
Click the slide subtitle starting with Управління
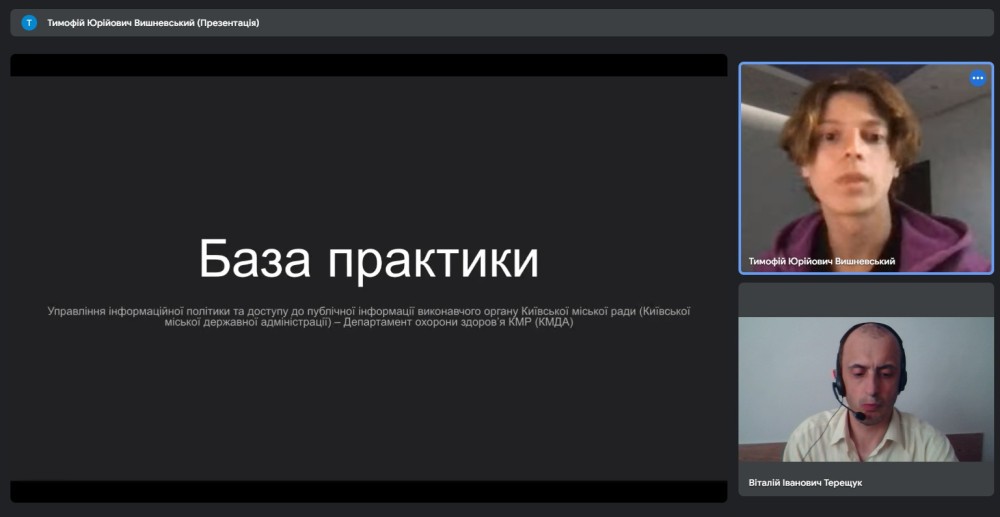(x=368, y=311)
